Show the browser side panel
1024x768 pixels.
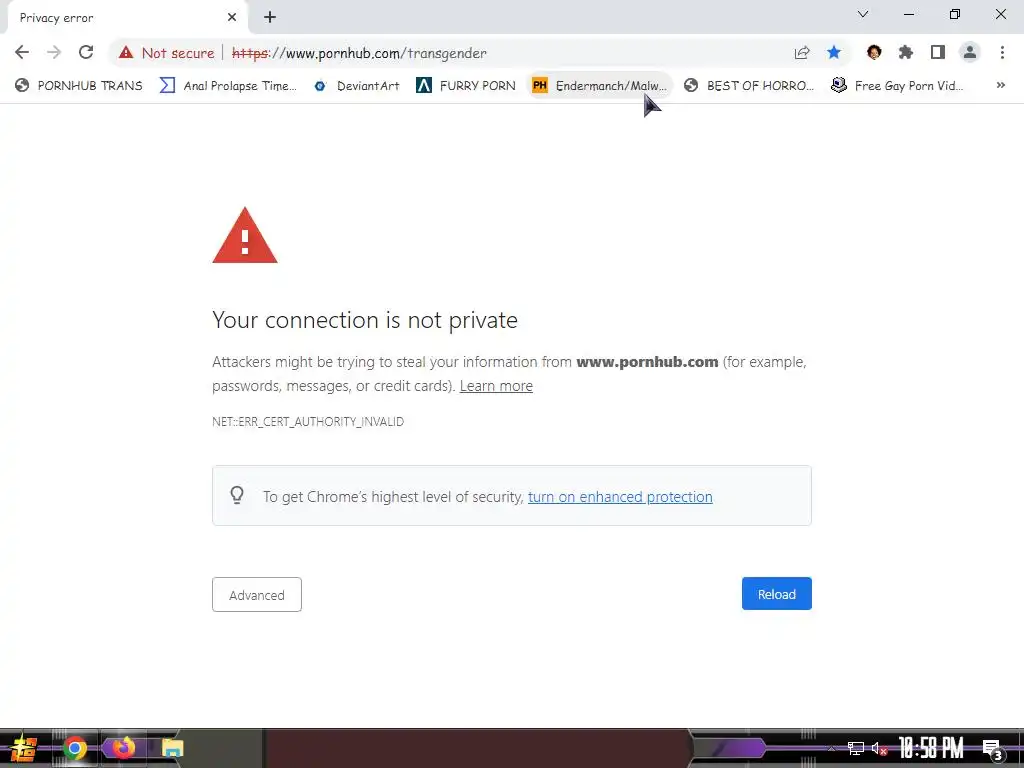click(938, 52)
